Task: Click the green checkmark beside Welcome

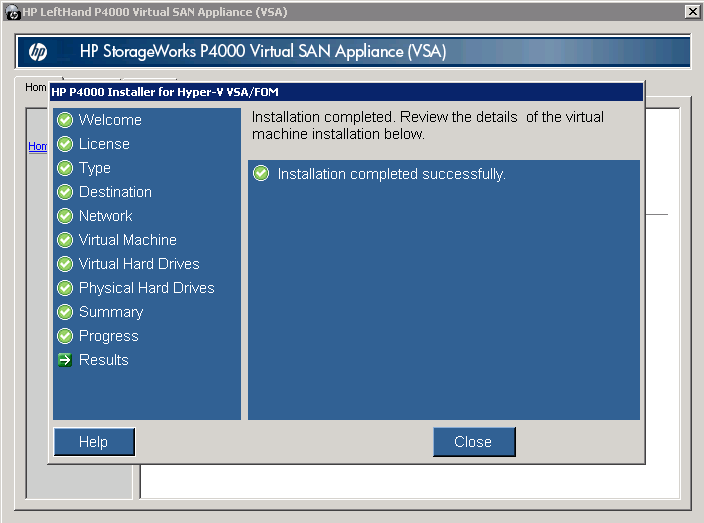Action: (x=65, y=120)
